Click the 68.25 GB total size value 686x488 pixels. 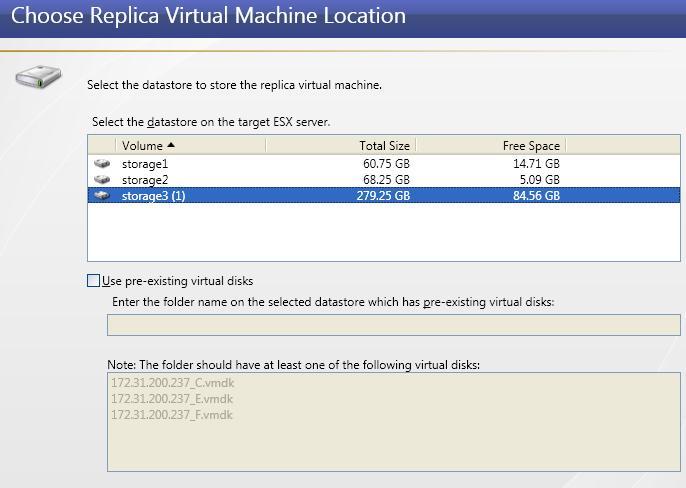click(x=386, y=179)
